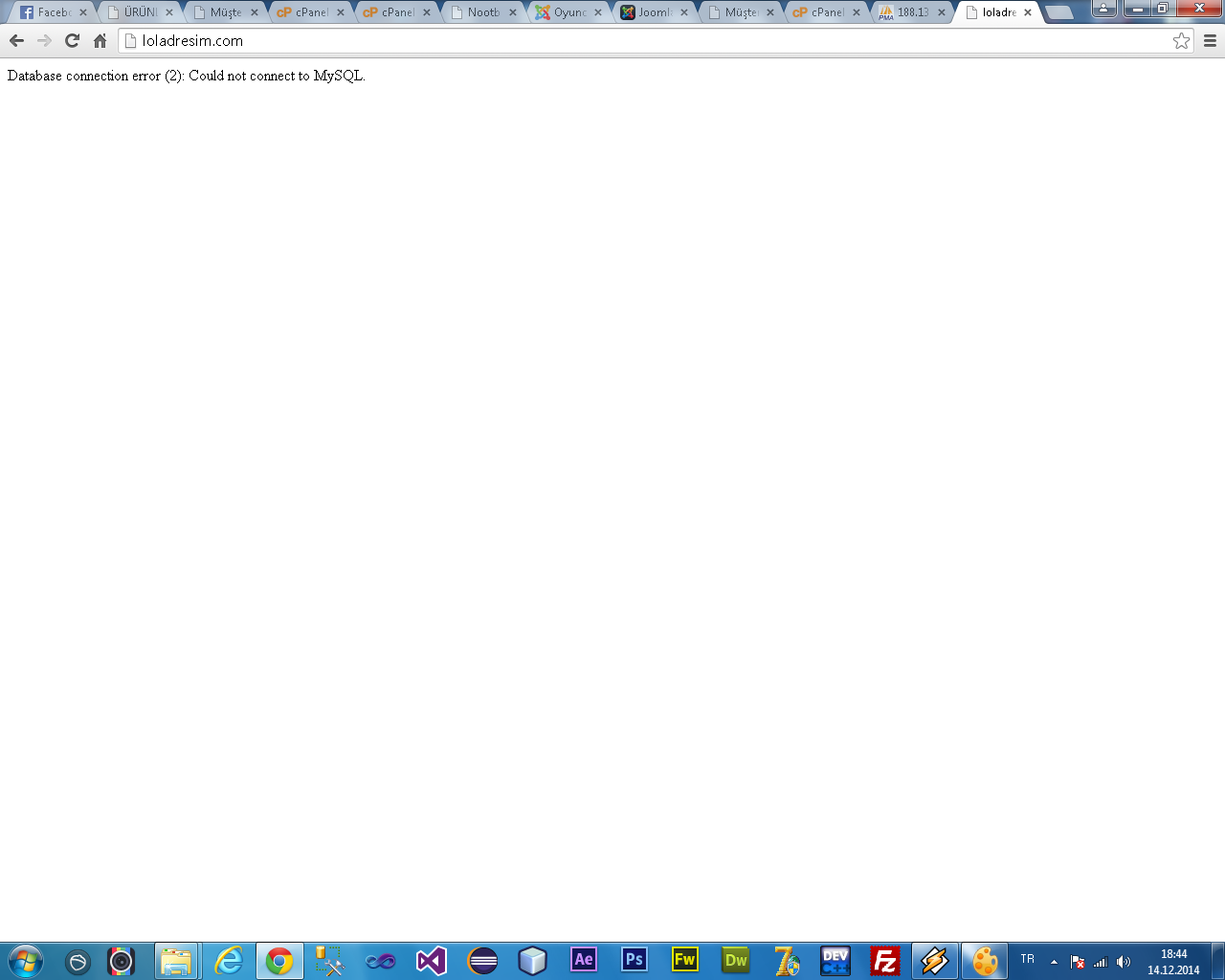Click the Chrome user profile button
1225x980 pixels.
click(1103, 9)
